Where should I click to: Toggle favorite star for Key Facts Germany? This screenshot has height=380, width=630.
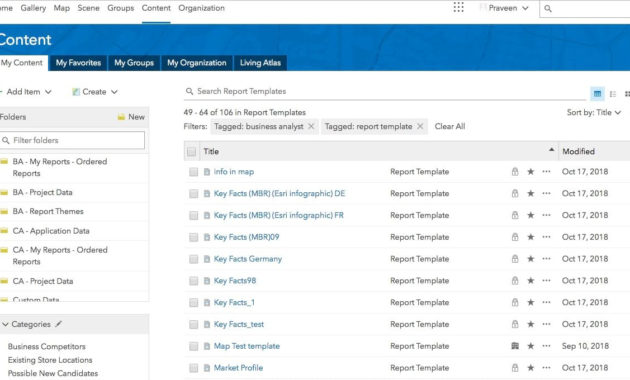(531, 259)
